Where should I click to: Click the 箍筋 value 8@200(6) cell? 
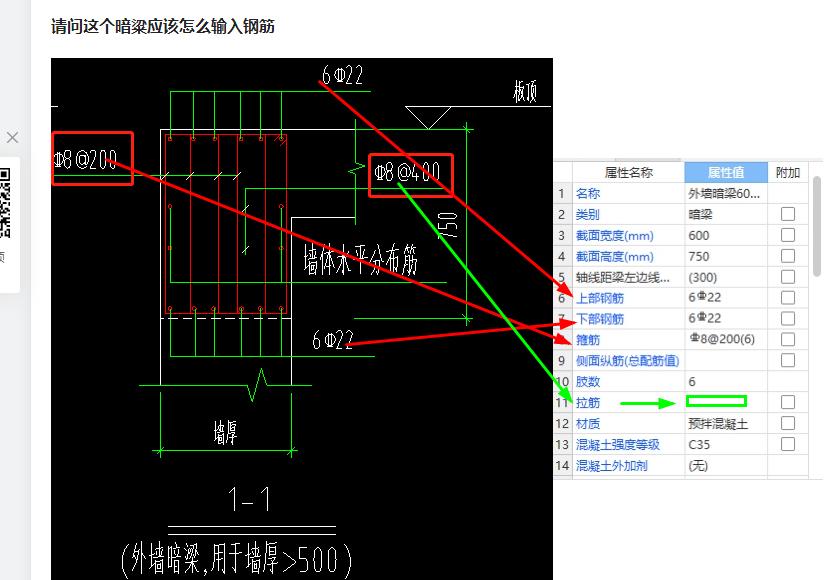tap(726, 339)
